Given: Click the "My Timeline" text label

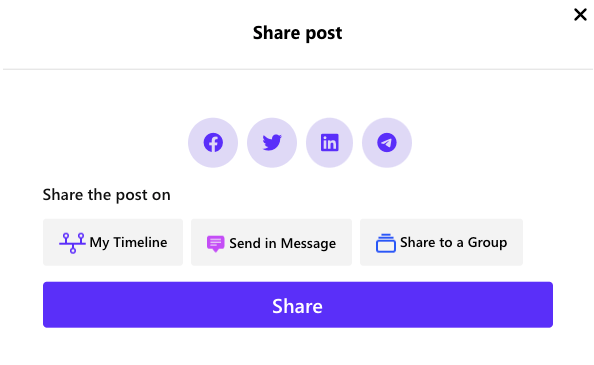Looking at the screenshot, I should [128, 242].
